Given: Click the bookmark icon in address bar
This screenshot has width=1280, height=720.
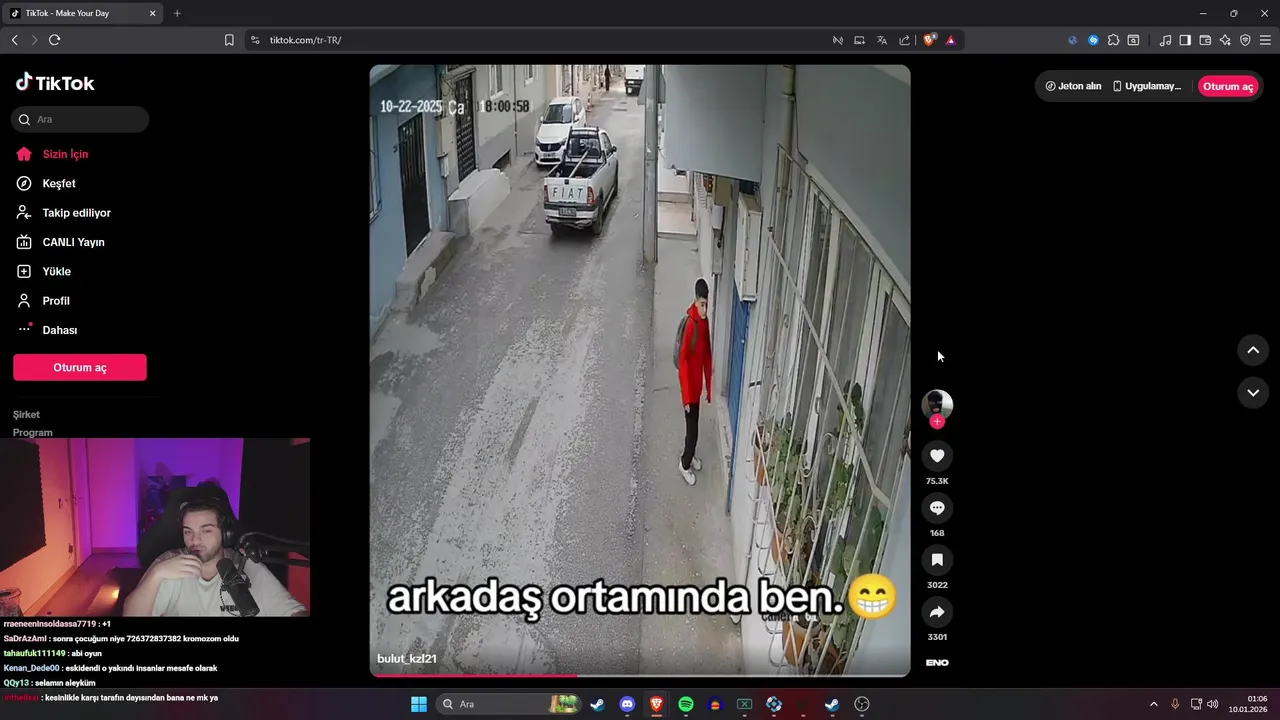Looking at the screenshot, I should click(229, 40).
